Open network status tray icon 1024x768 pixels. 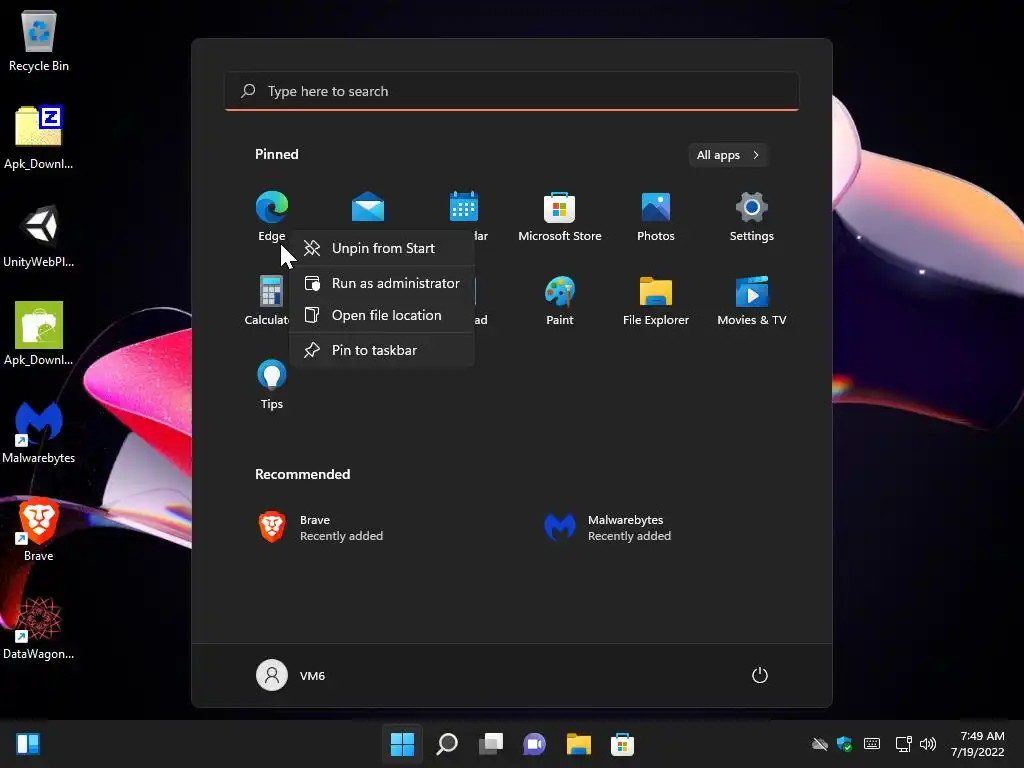pos(903,744)
